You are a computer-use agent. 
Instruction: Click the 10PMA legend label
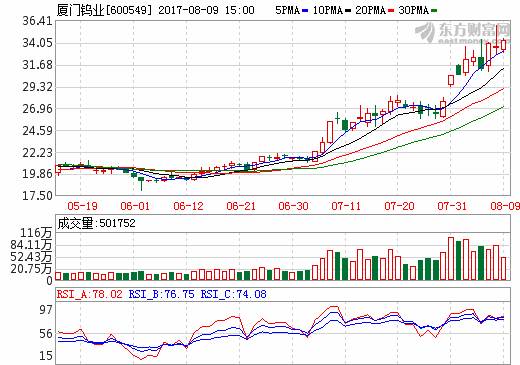click(x=328, y=10)
